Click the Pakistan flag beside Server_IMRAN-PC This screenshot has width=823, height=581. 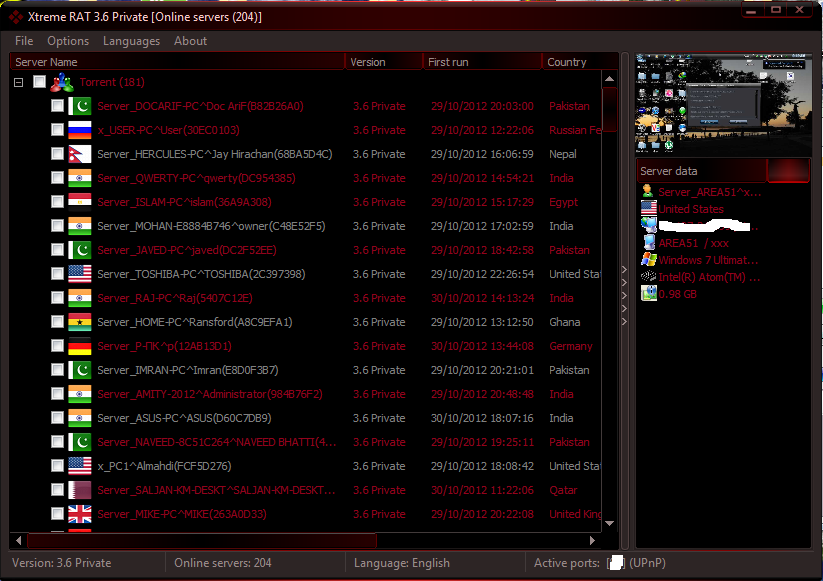(x=80, y=370)
